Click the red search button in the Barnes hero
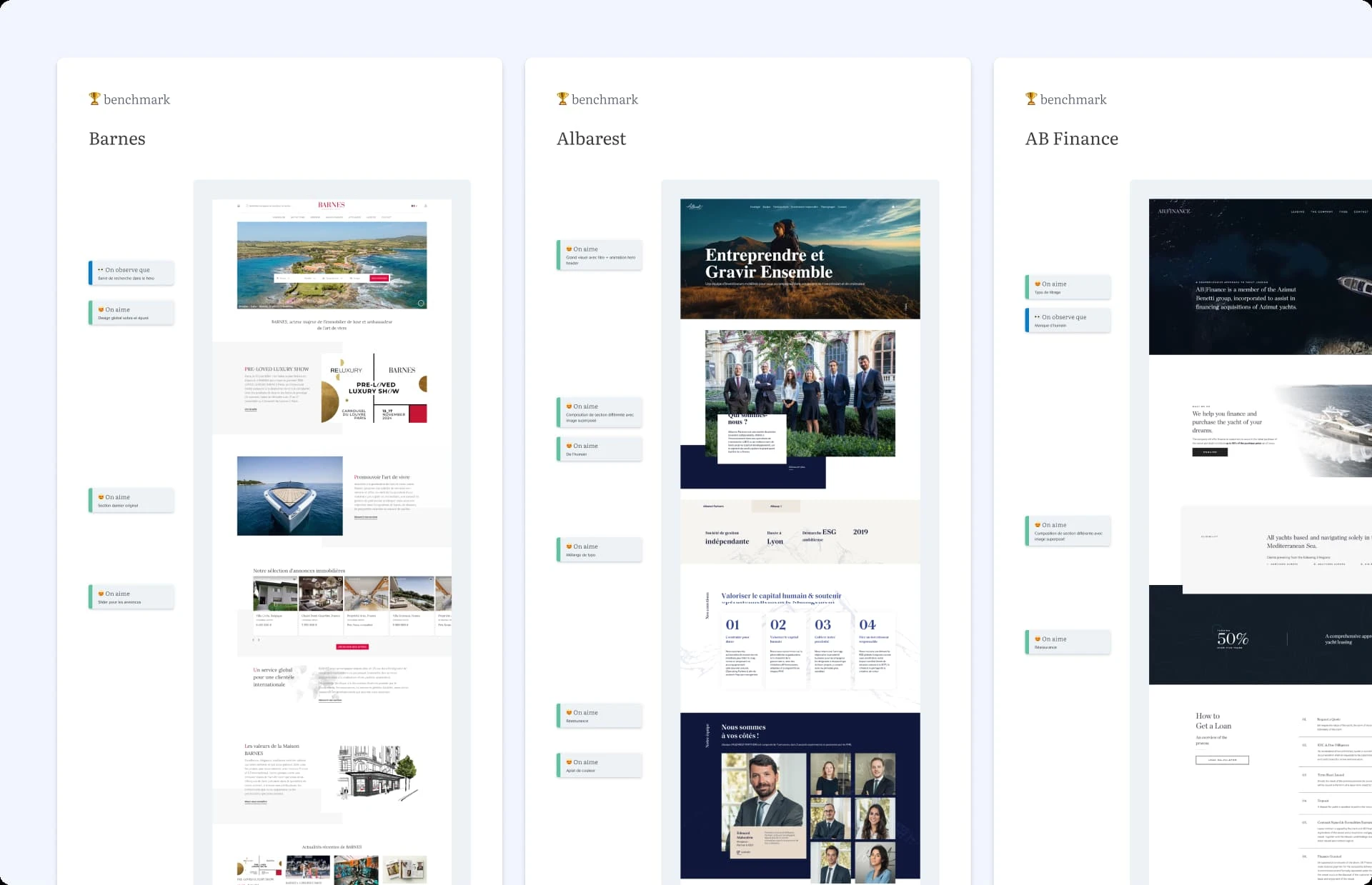 click(x=379, y=278)
